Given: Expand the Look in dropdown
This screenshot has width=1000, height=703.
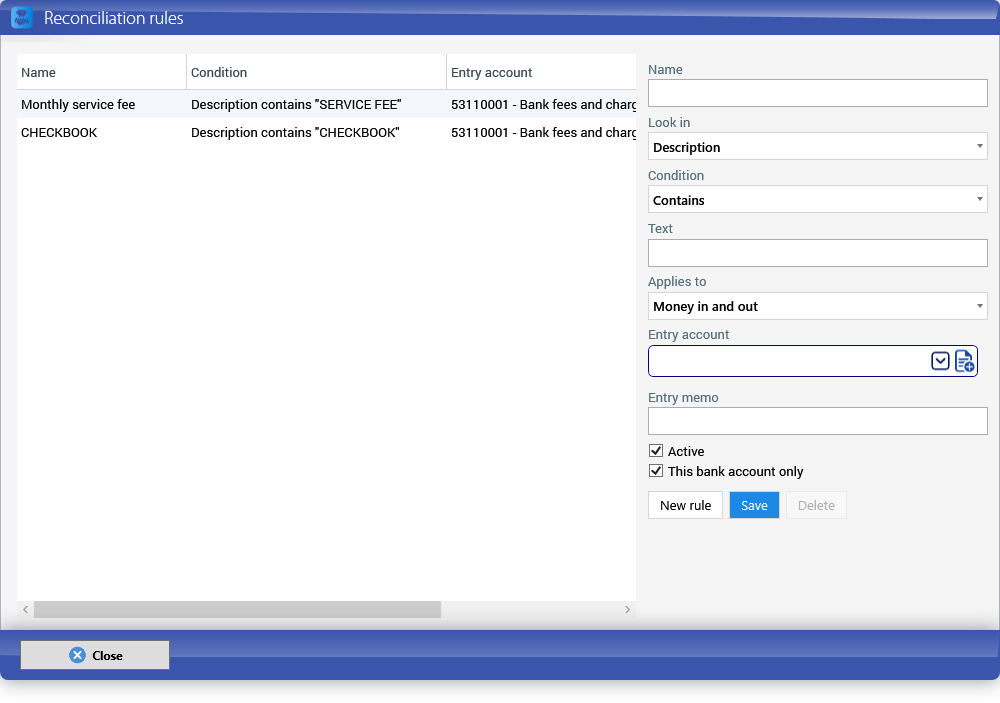Looking at the screenshot, I should (818, 147).
